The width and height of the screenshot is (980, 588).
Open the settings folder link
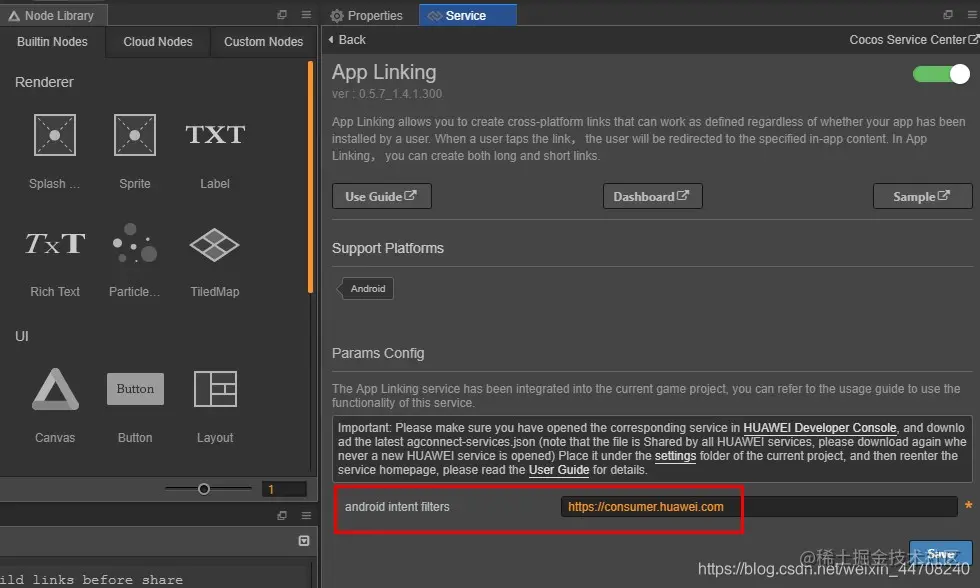pos(675,456)
